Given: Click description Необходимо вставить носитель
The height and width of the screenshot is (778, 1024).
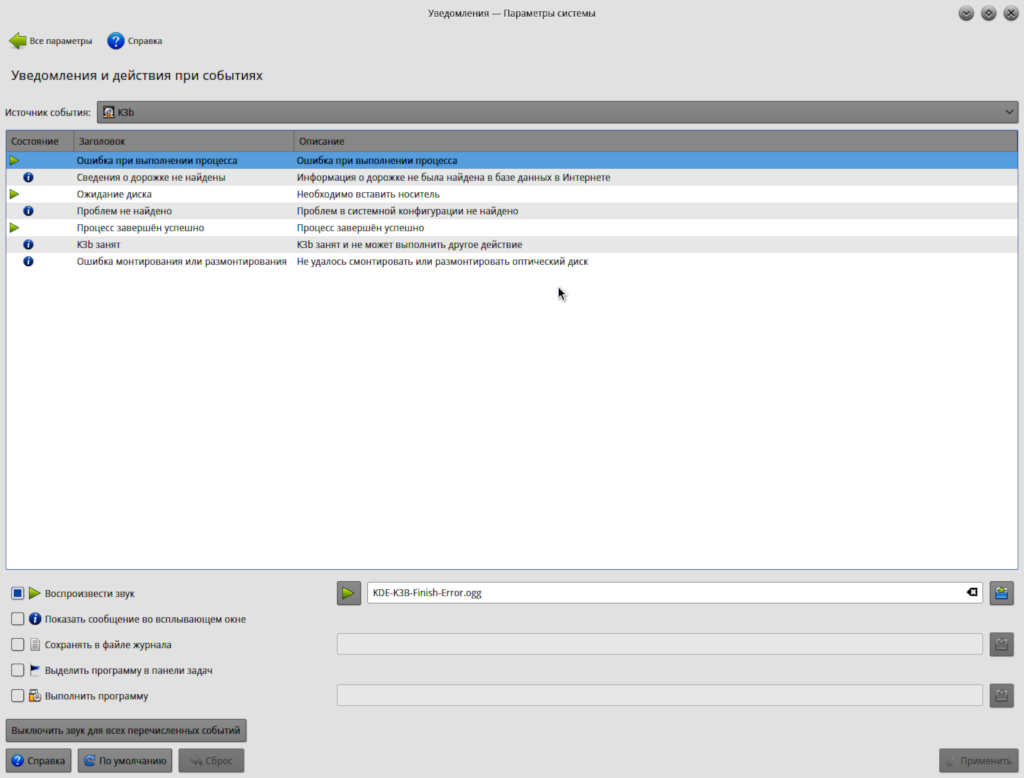Looking at the screenshot, I should click(x=368, y=194).
